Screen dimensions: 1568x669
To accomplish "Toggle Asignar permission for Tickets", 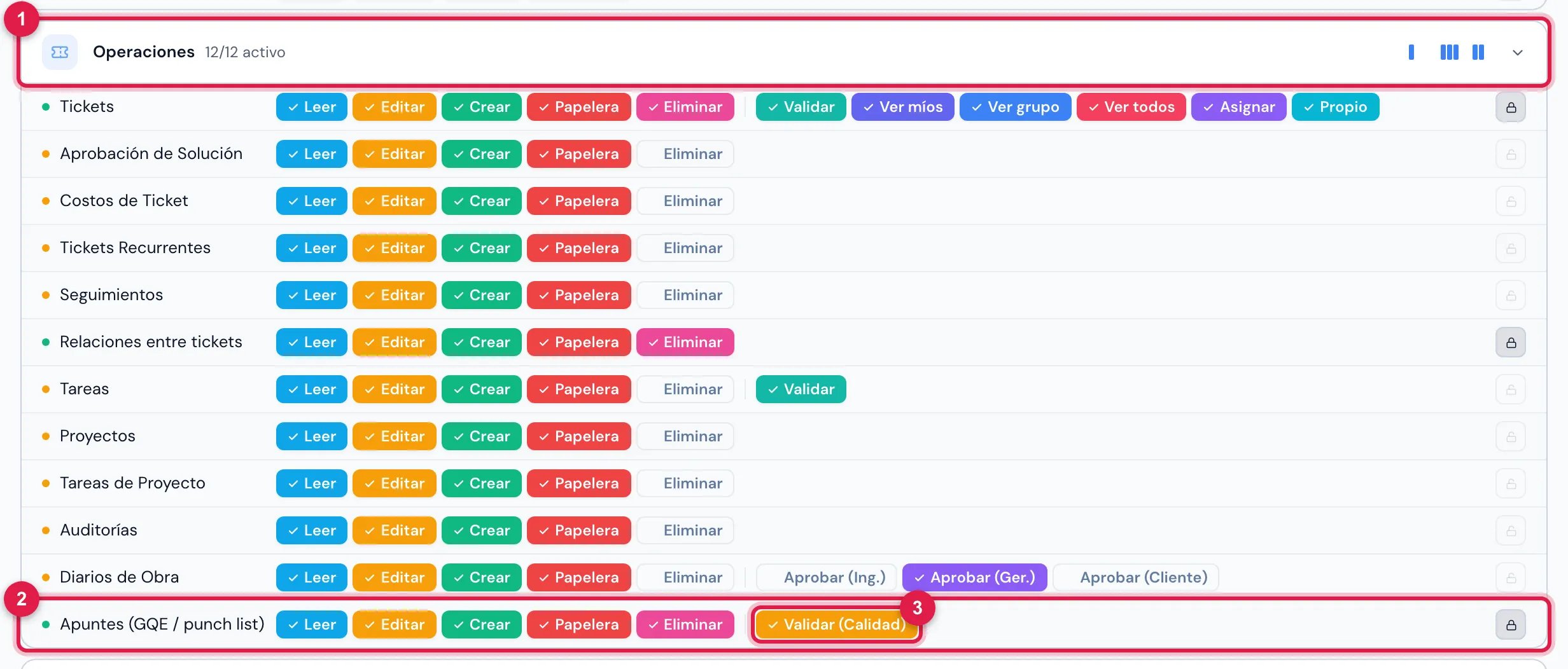I will 1238,107.
